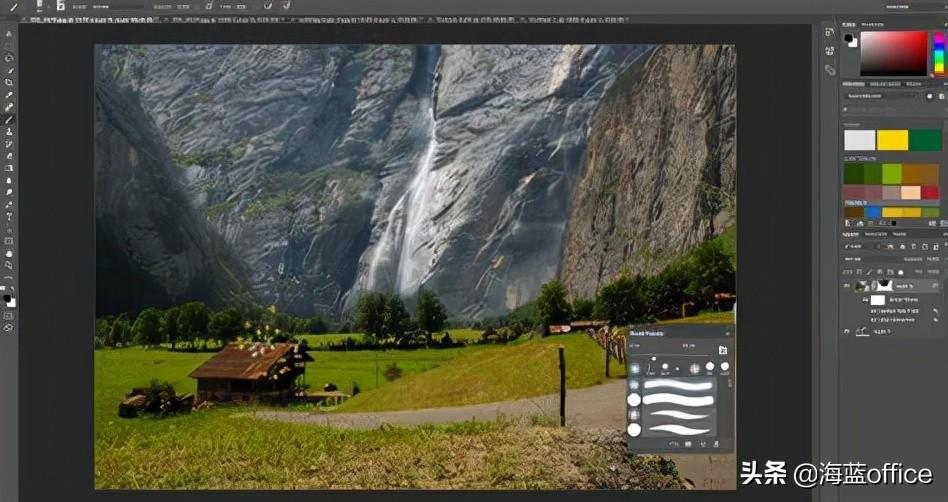This screenshot has height=502, width=948.
Task: Select the Hand tool
Action: point(8,253)
